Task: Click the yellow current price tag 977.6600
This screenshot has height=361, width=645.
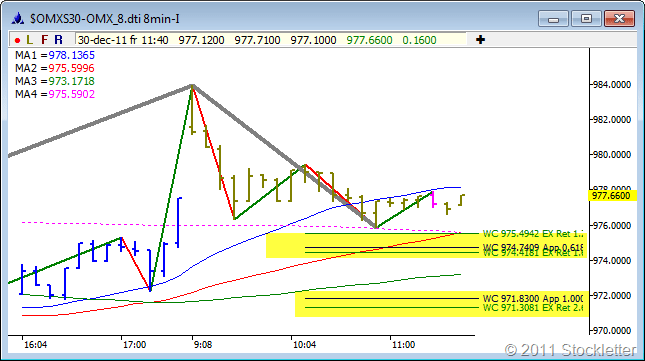Action: click(x=611, y=196)
